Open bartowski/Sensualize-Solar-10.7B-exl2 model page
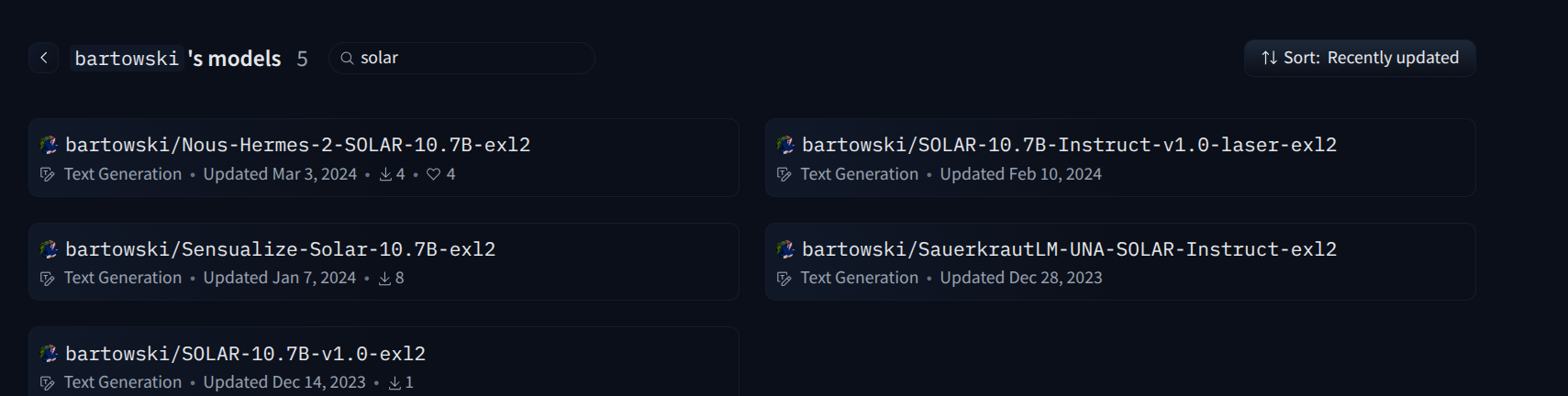 click(280, 249)
